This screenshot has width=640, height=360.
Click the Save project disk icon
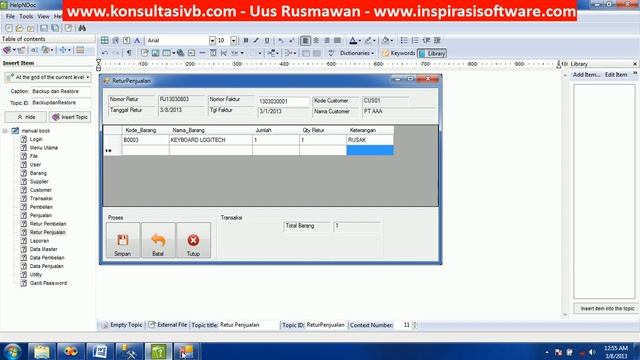(43, 28)
